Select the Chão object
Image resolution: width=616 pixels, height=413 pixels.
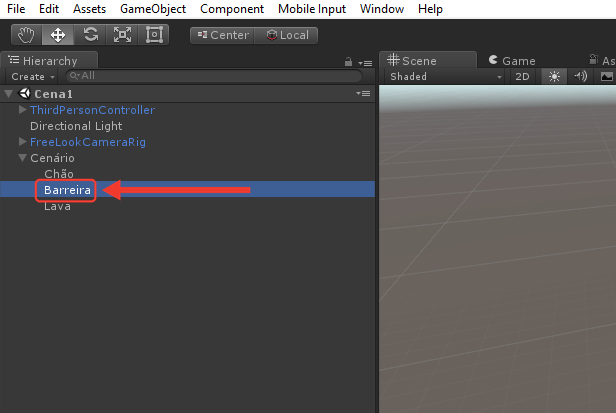[59, 174]
